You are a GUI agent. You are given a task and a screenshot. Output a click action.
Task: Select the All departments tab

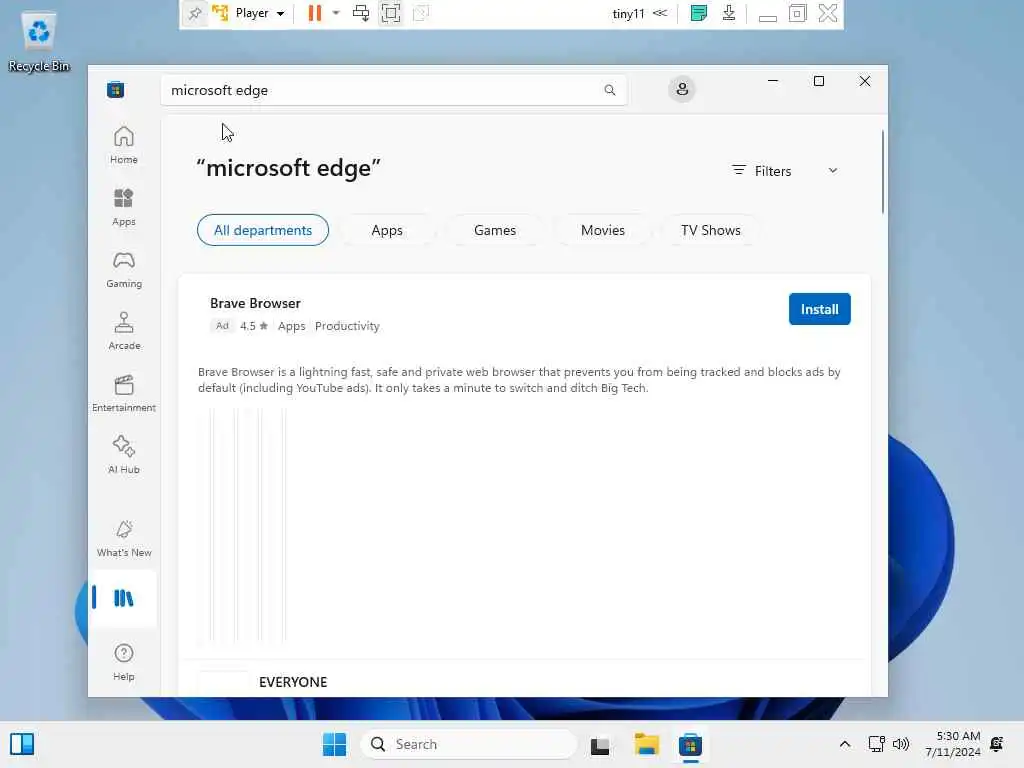pos(263,230)
